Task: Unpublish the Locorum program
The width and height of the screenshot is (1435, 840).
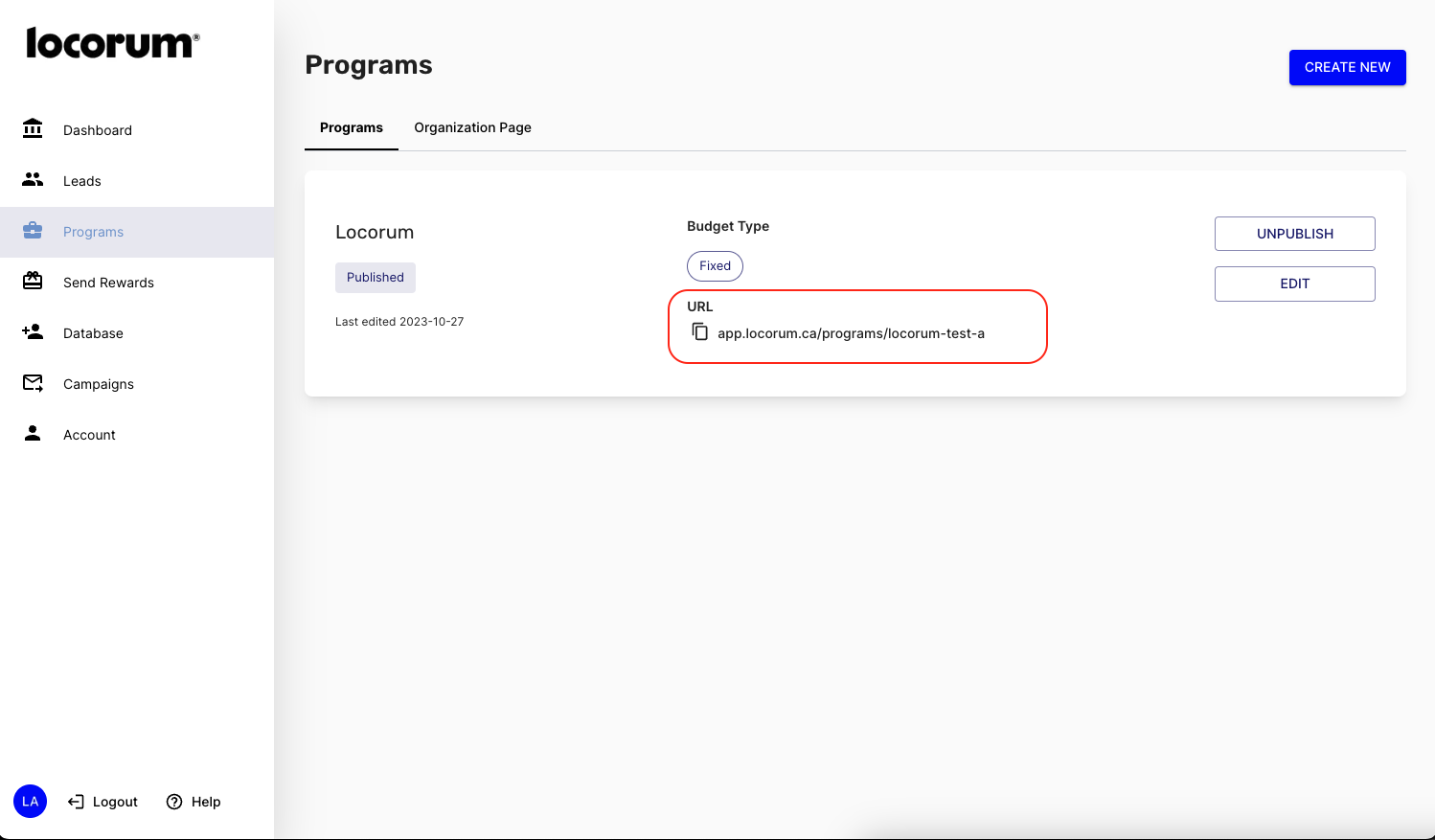Action: [x=1294, y=234]
